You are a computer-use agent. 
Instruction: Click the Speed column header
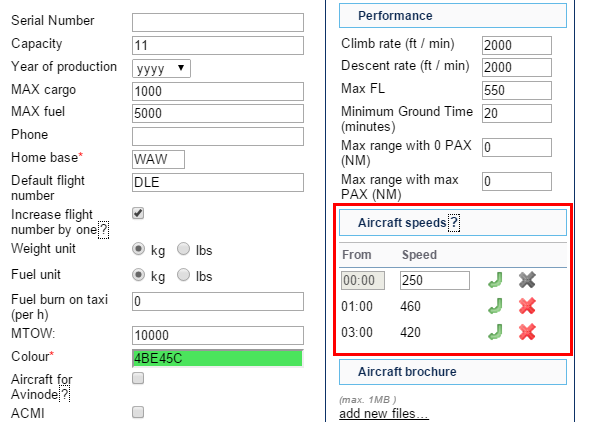point(419,255)
